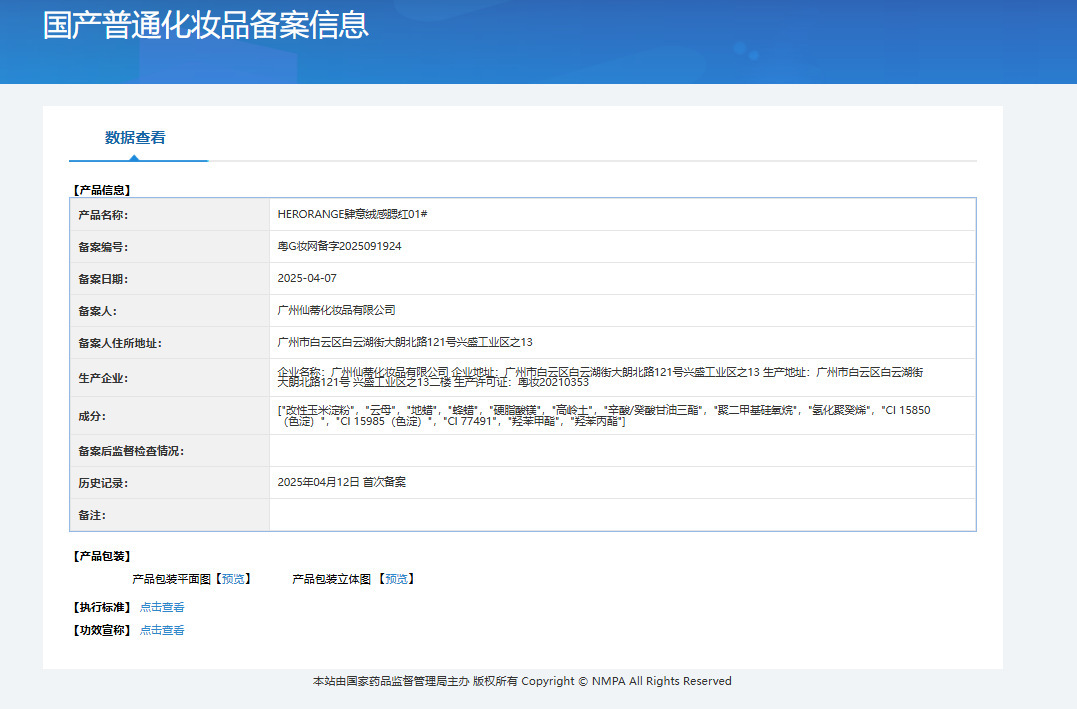
Task: Click 点击查看 next to 执行标准
Action: 162,607
